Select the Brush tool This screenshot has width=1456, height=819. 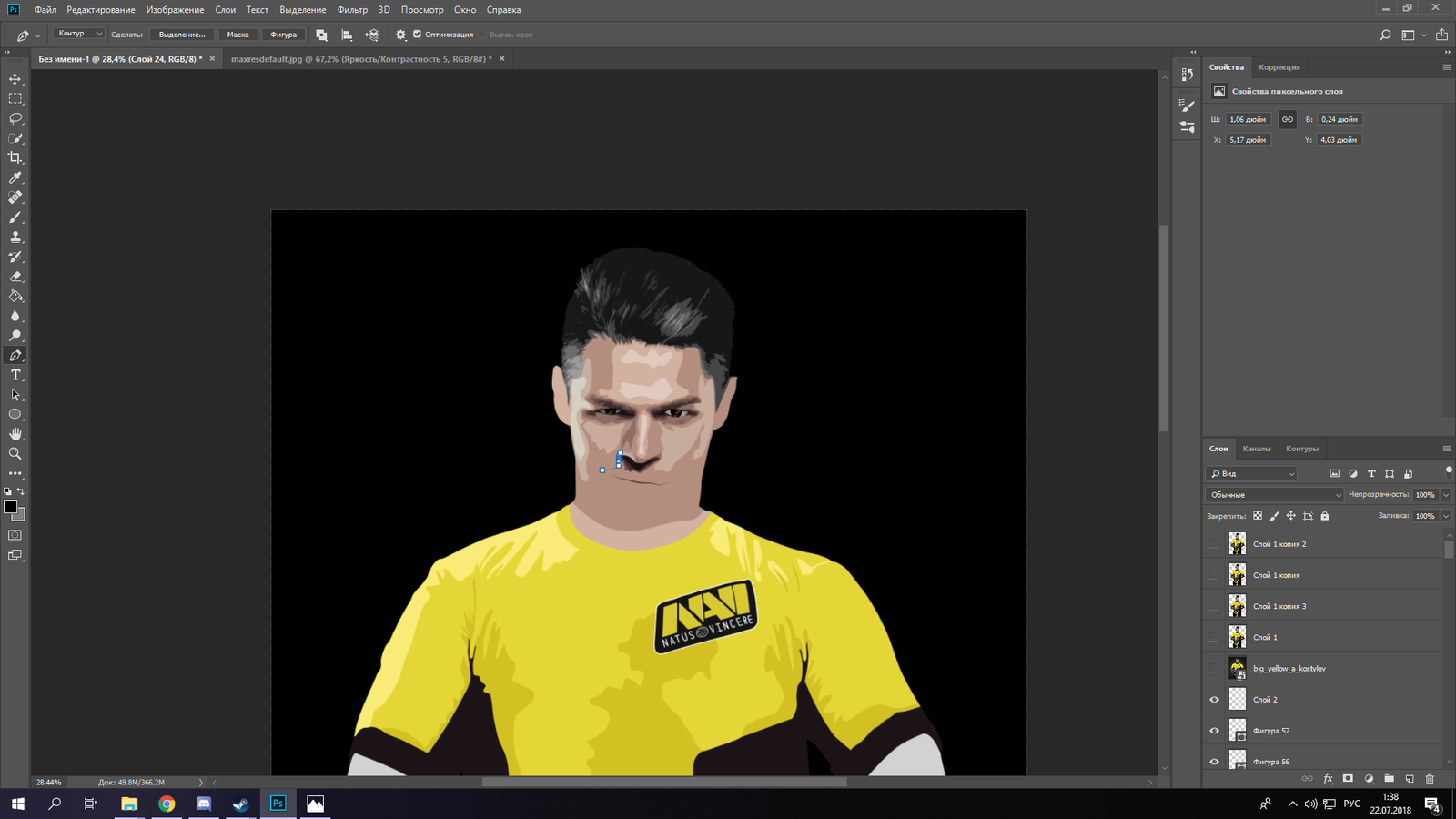point(15,217)
